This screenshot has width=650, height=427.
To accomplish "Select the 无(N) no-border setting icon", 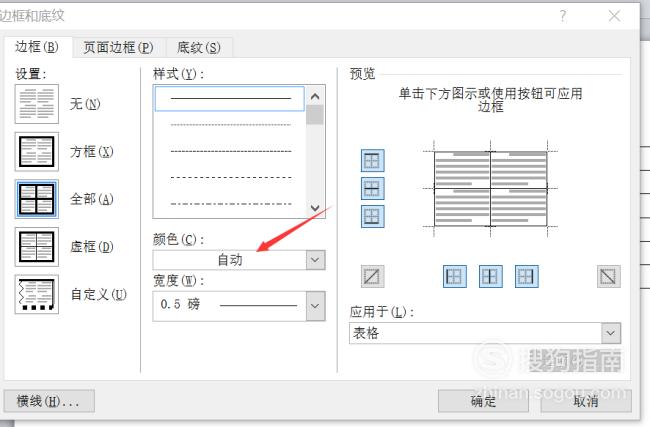I will tap(36, 104).
